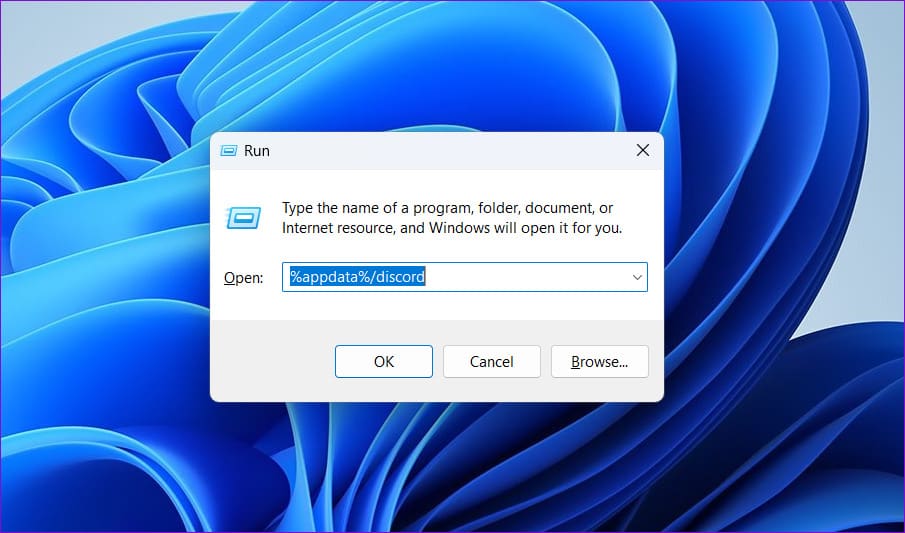Cancel the Run dialog
905x533 pixels.
coord(491,361)
